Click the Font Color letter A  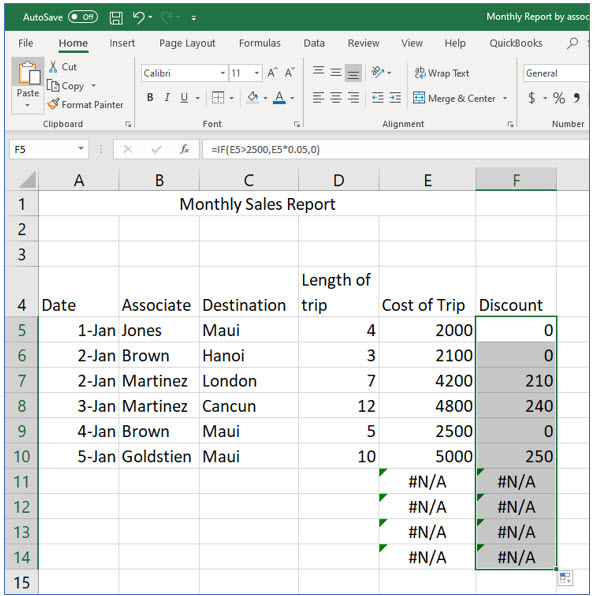[x=279, y=98]
